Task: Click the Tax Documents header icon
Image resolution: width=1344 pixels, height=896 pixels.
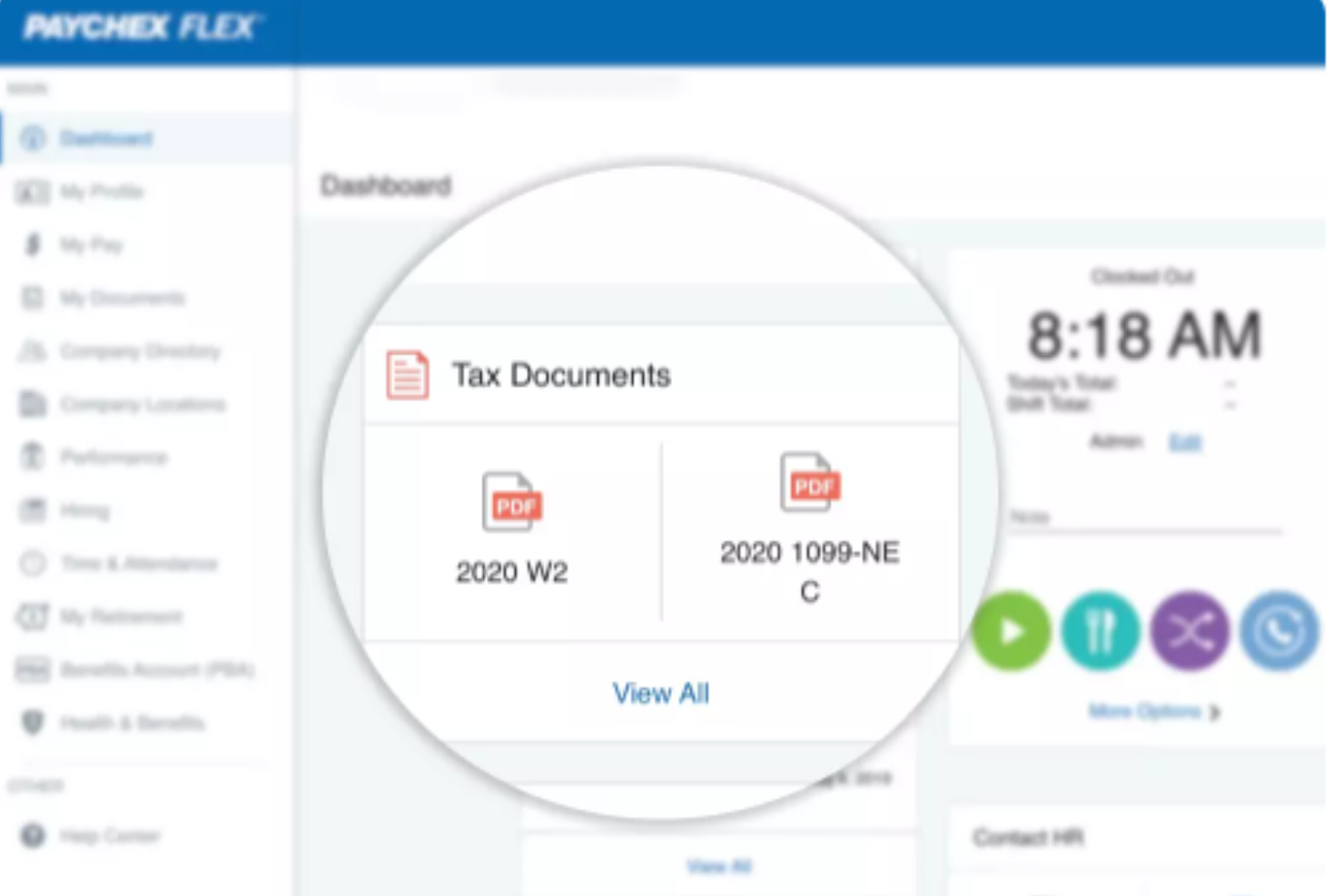Action: 407,375
